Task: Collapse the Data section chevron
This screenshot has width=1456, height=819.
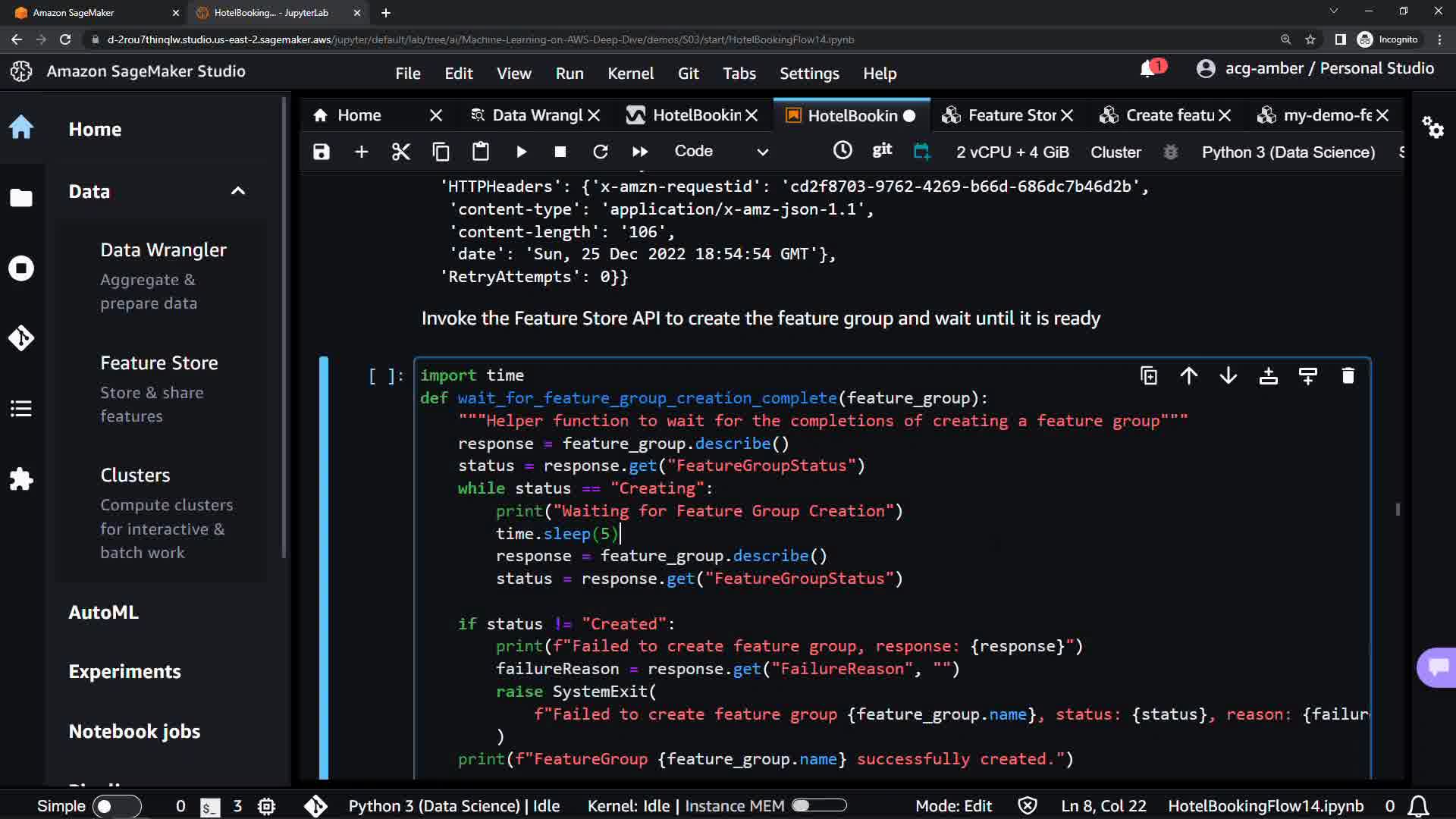Action: point(238,191)
